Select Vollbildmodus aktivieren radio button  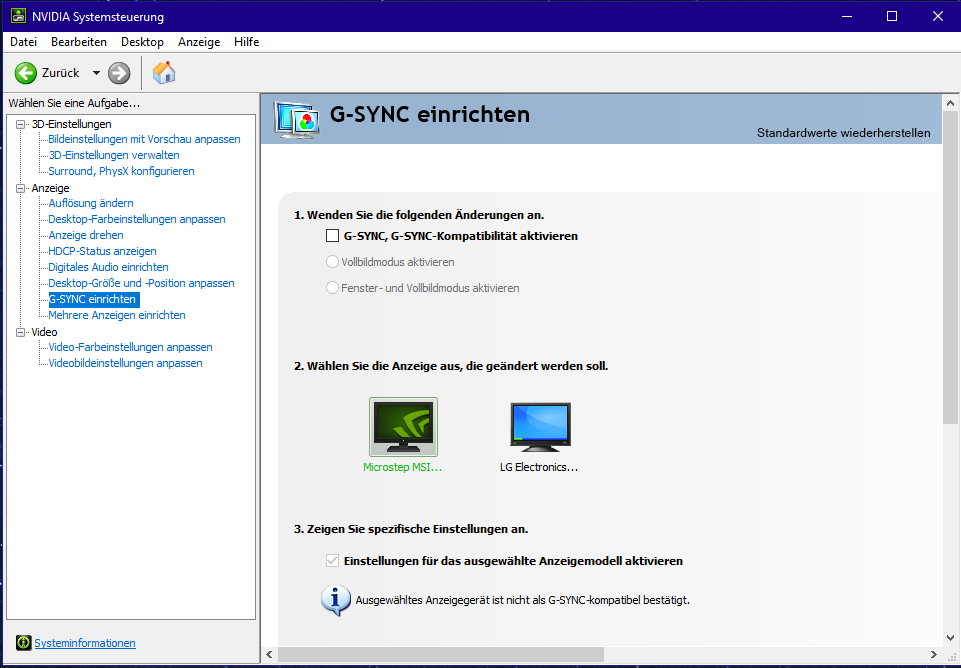tap(332, 262)
